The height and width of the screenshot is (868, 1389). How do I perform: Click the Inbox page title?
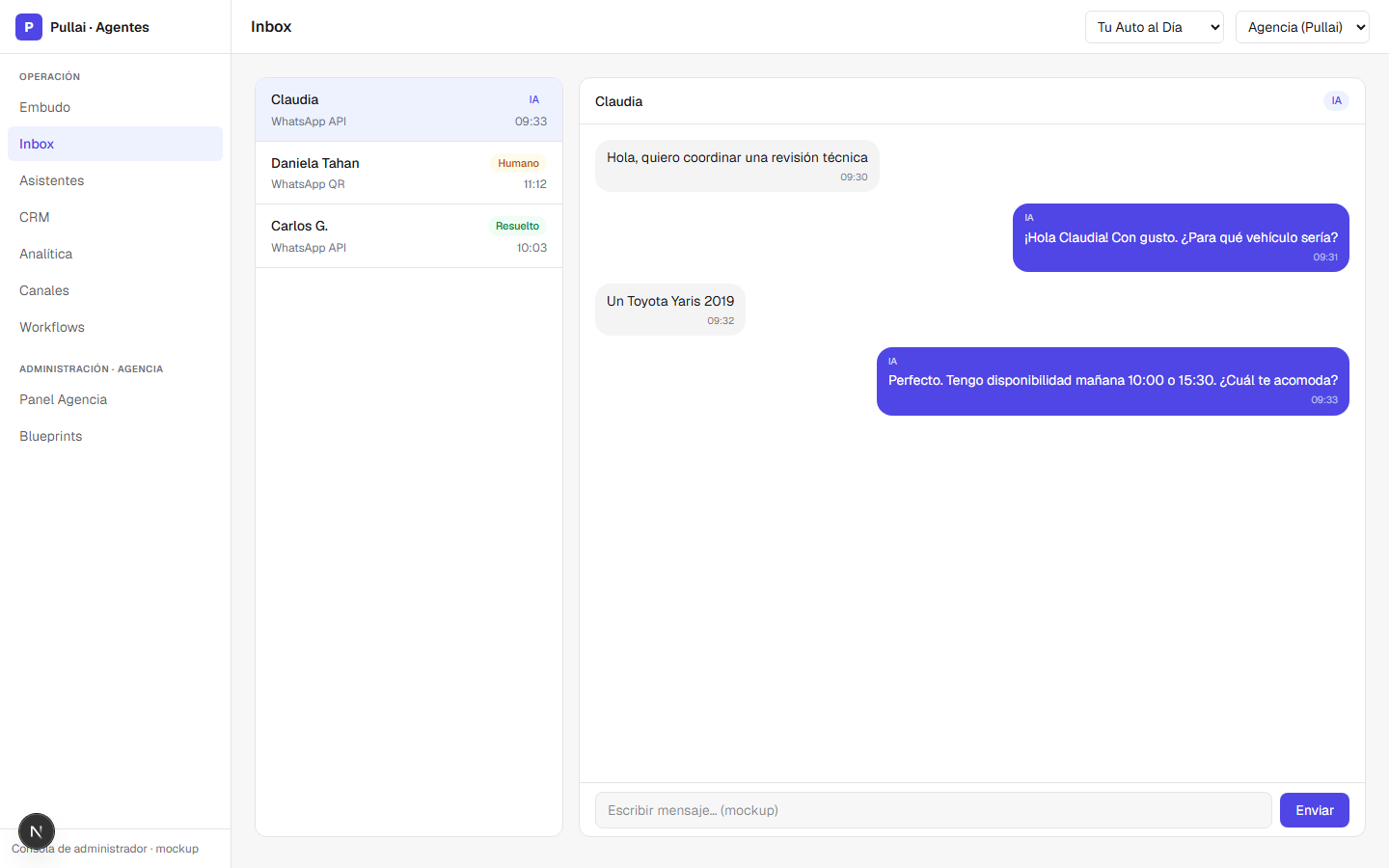271,27
